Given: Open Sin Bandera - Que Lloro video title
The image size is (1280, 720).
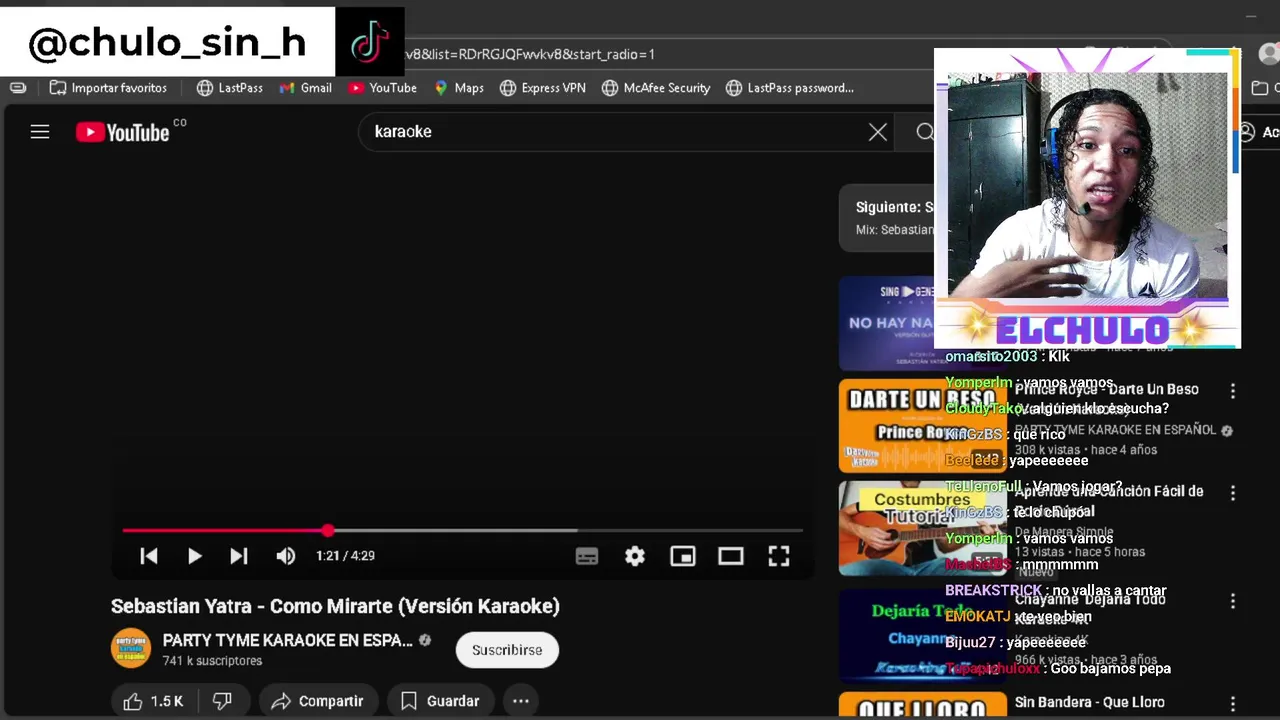Looking at the screenshot, I should point(1090,702).
